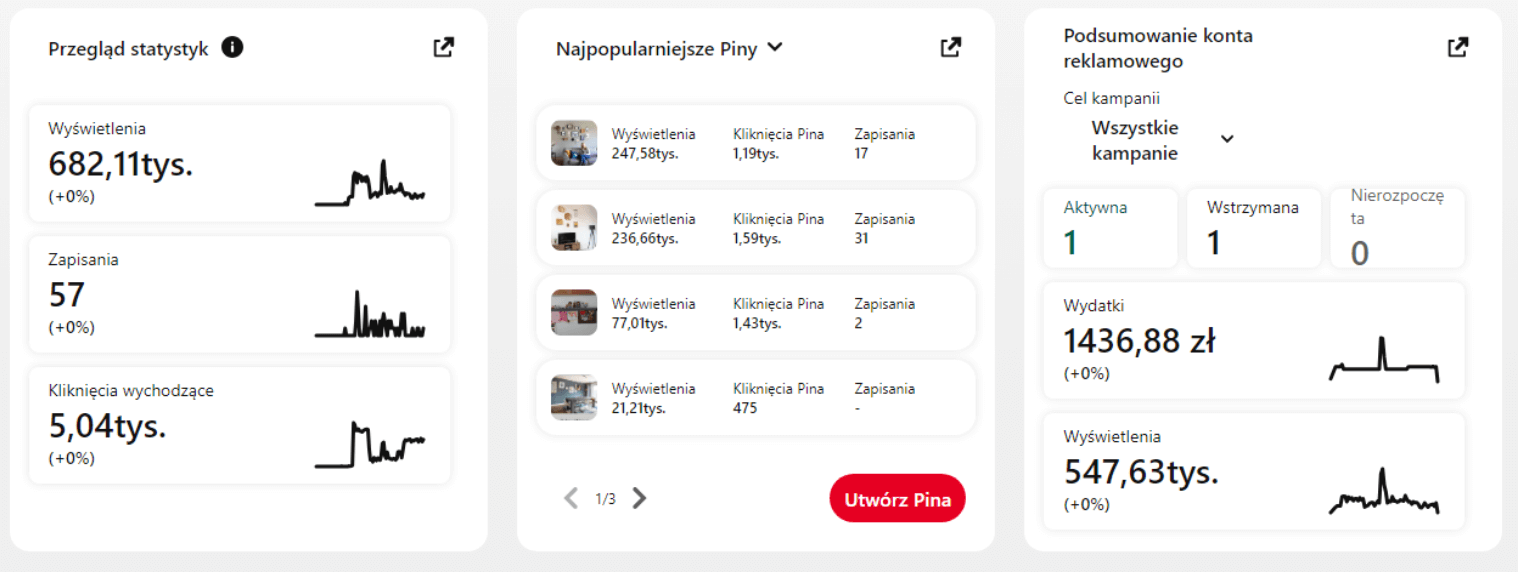Go to next page of top Pins
Screen dimensions: 1521x572
point(640,498)
